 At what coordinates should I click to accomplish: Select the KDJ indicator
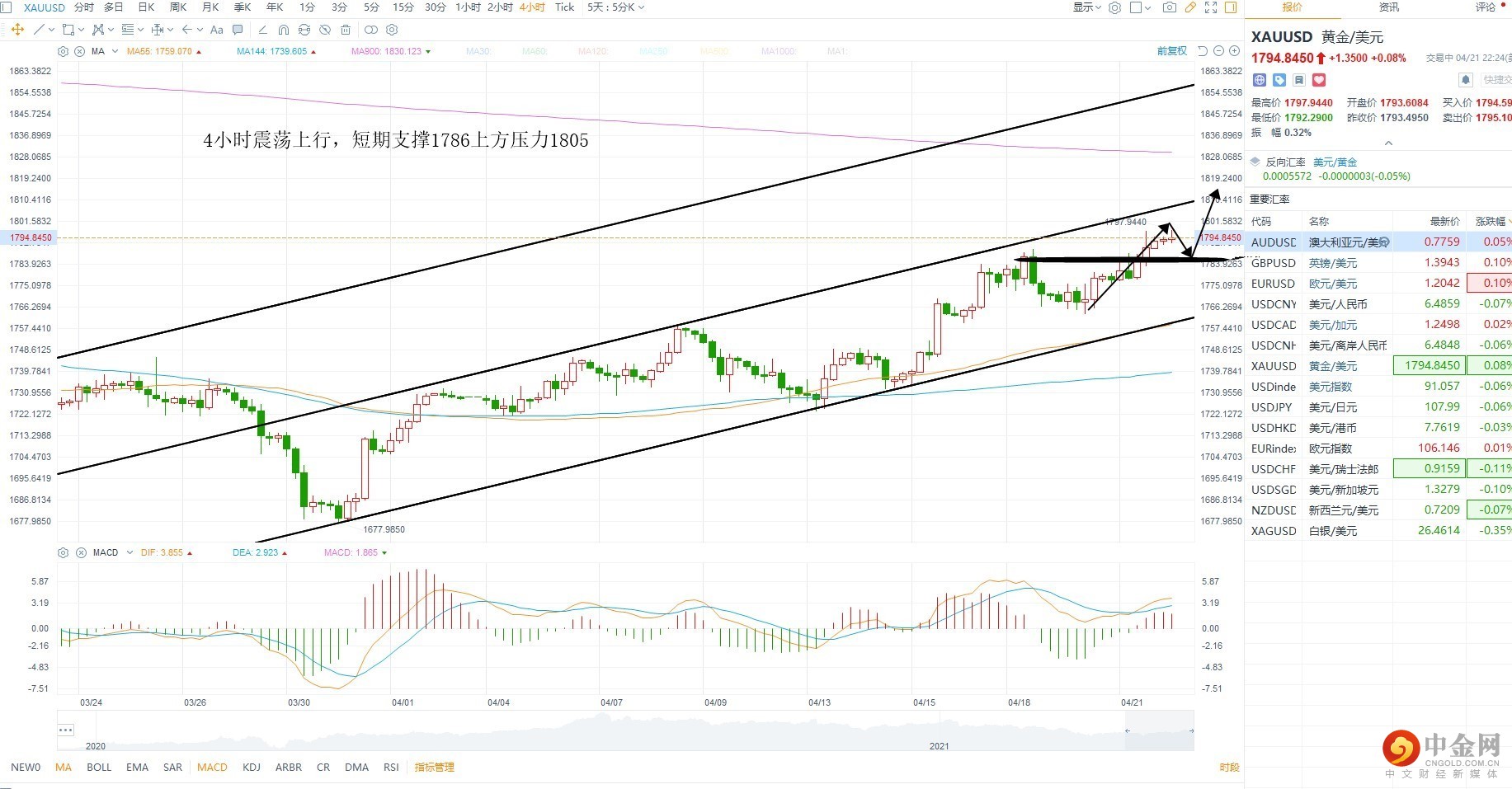pyautogui.click(x=252, y=767)
